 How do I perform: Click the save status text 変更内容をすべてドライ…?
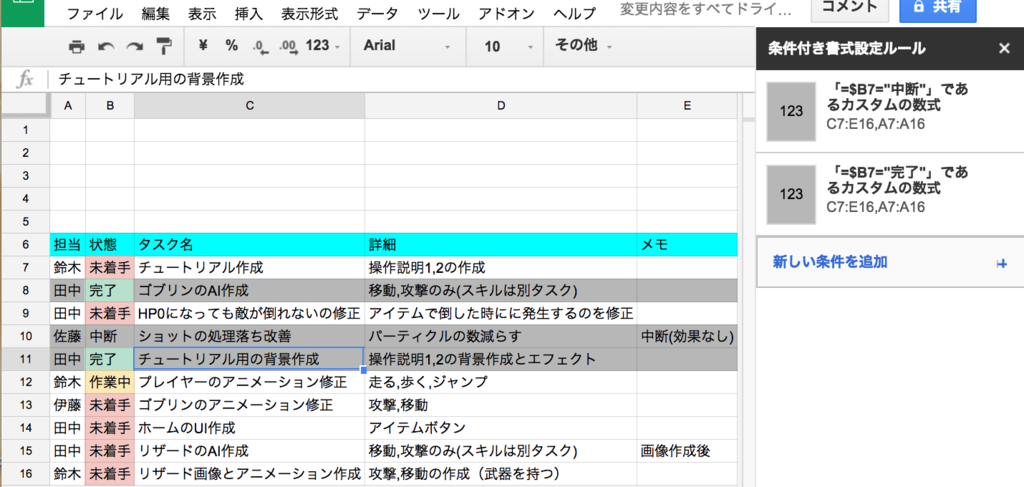click(x=704, y=11)
